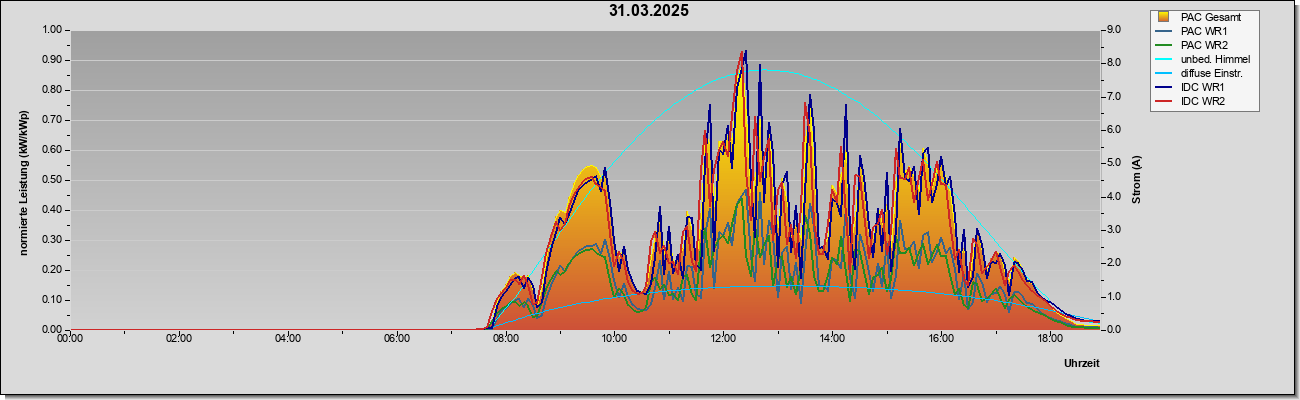This screenshot has width=1300, height=400.
Task: Click the 12:00 time axis label
Action: 723,339
